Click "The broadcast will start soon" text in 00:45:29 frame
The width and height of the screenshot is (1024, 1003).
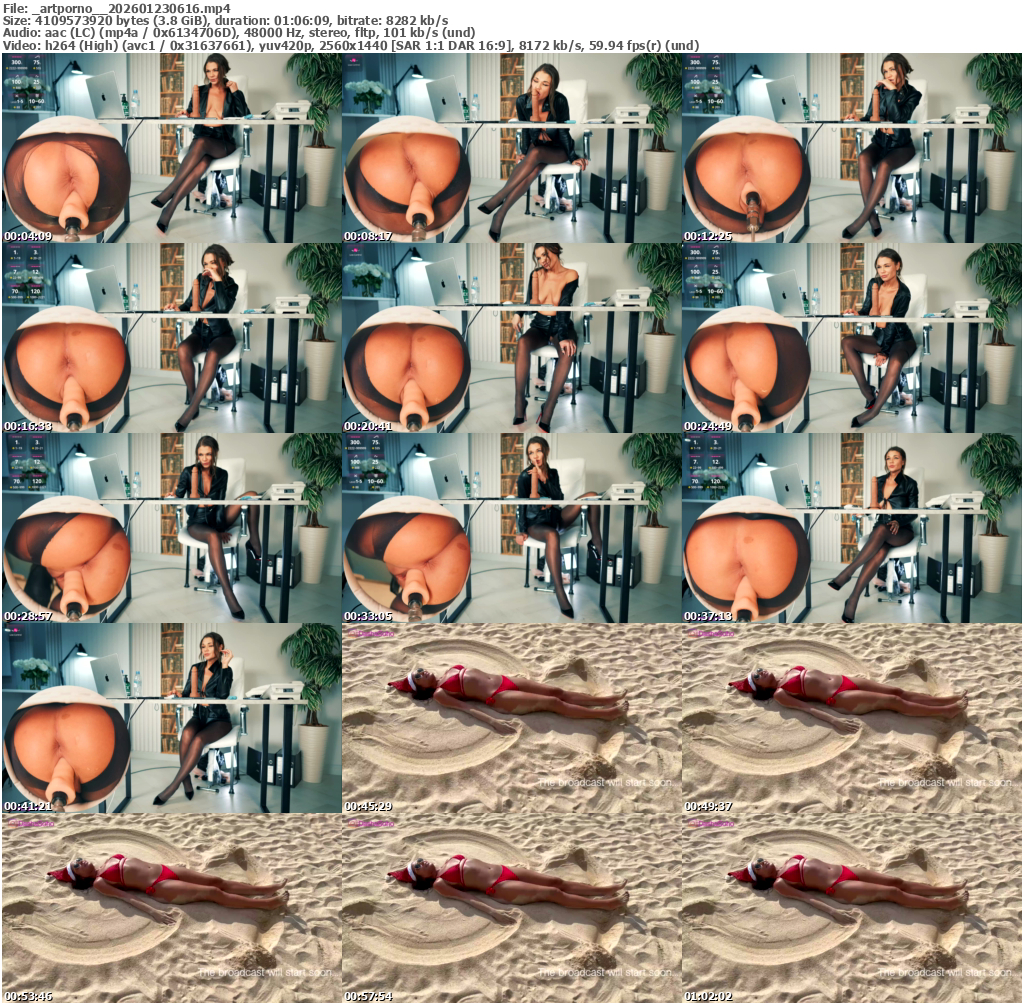pos(603,782)
